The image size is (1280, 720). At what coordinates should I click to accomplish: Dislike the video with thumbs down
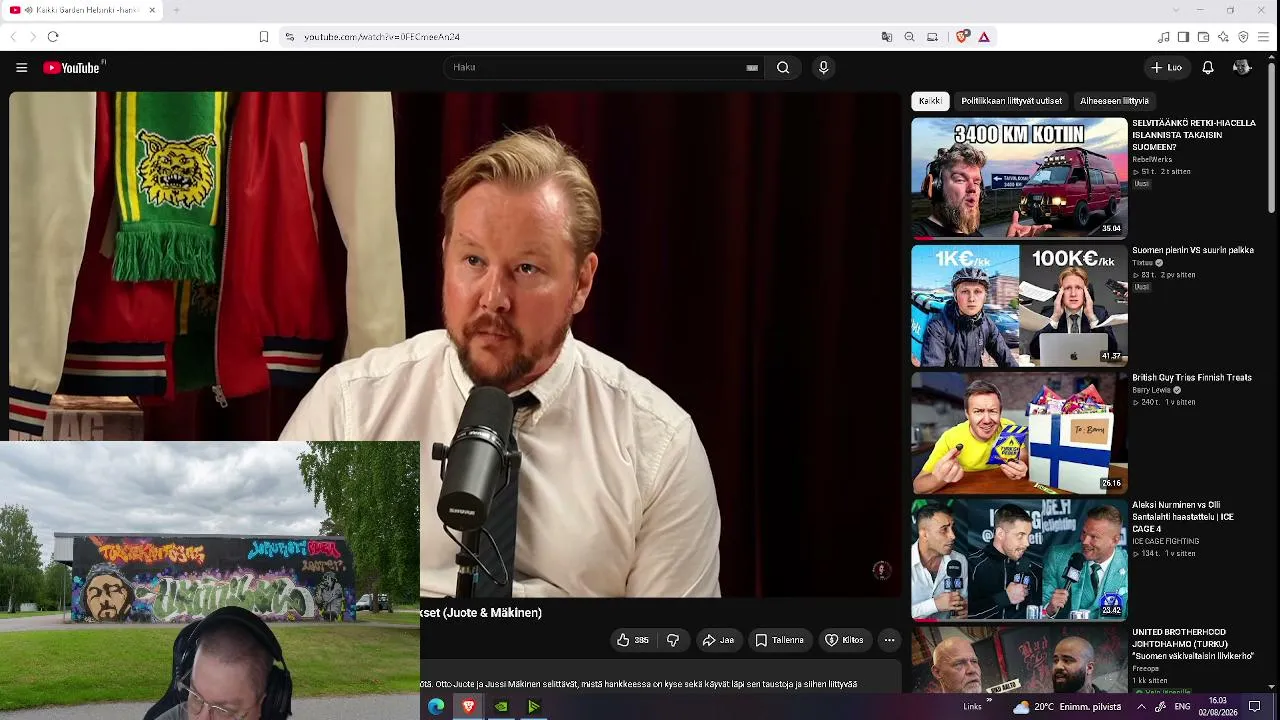pyautogui.click(x=673, y=640)
